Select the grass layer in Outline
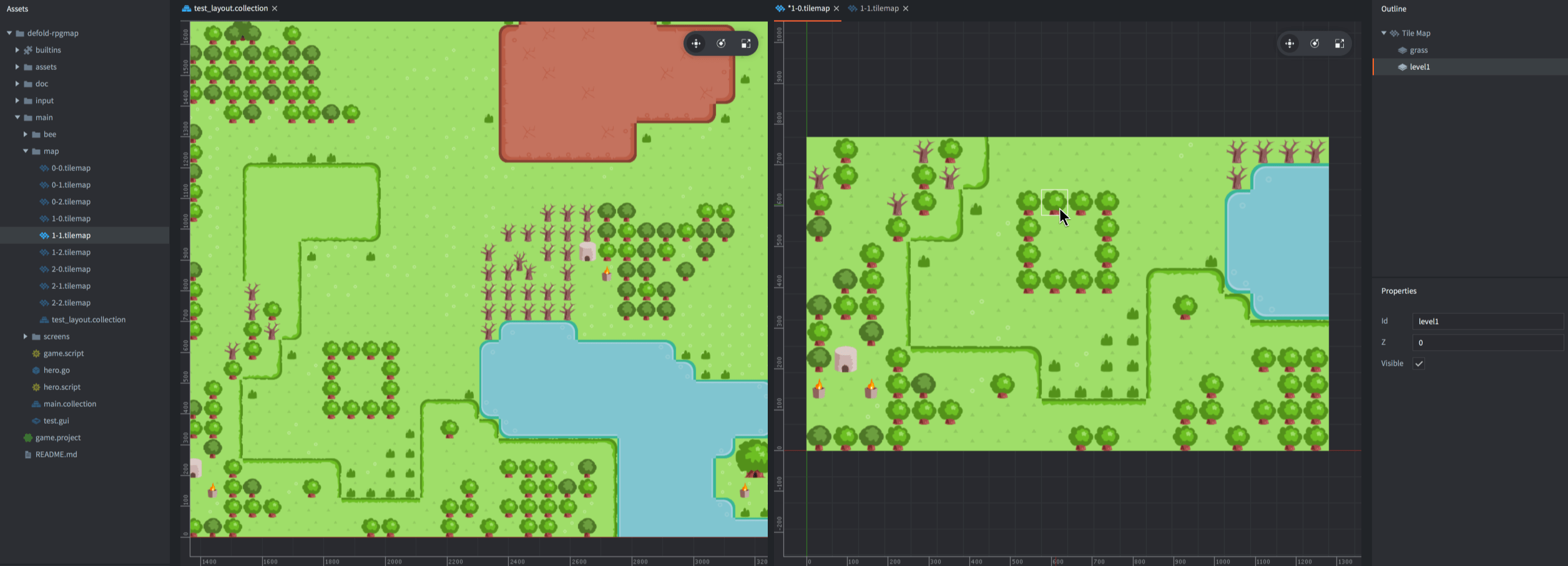Screen dimensions: 1568x566 pos(1418,51)
